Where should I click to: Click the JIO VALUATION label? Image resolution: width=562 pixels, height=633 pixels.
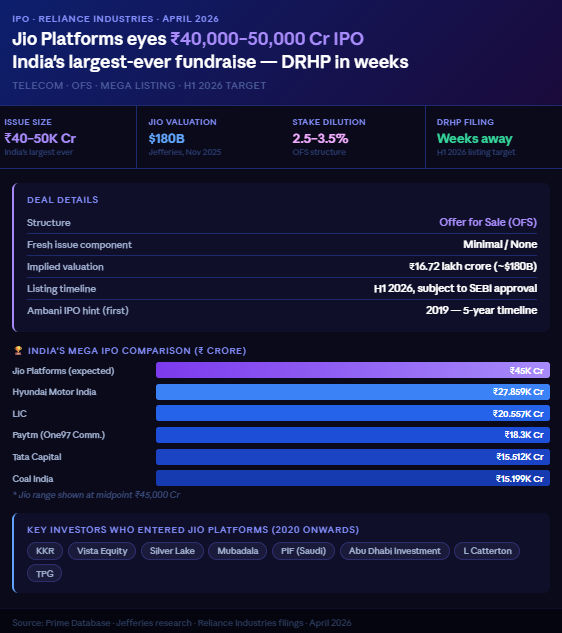pyautogui.click(x=182, y=122)
